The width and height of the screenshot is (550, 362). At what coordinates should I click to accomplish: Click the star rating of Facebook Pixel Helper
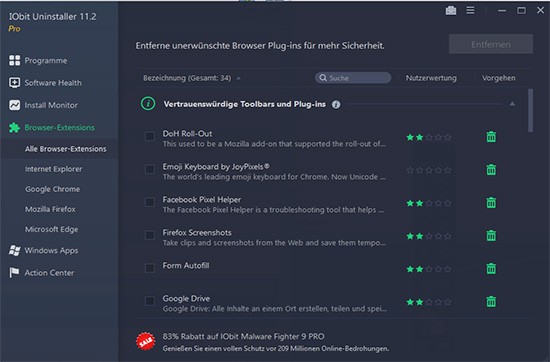(429, 203)
